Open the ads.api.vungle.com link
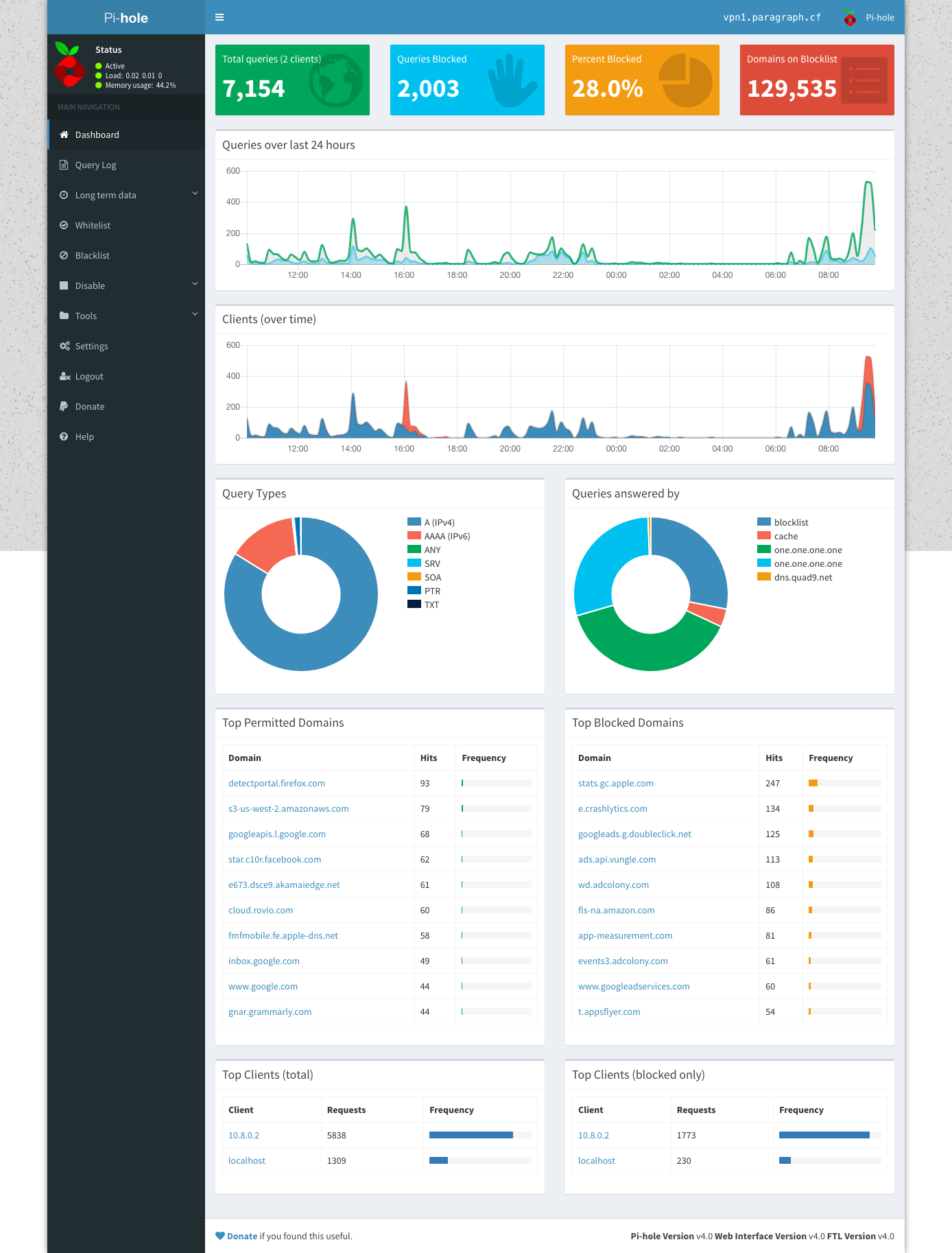 [617, 859]
